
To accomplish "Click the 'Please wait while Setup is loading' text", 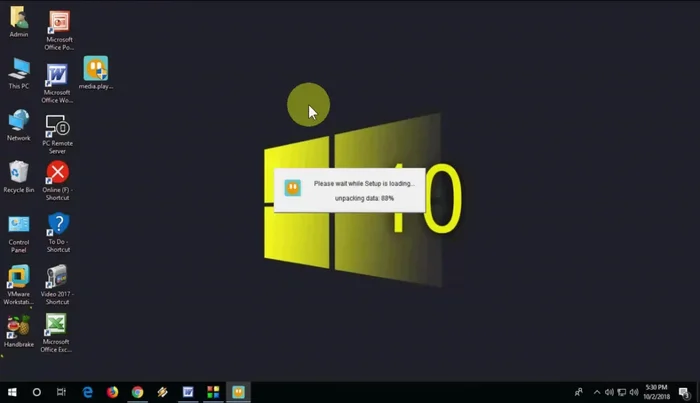I will click(x=364, y=183).
